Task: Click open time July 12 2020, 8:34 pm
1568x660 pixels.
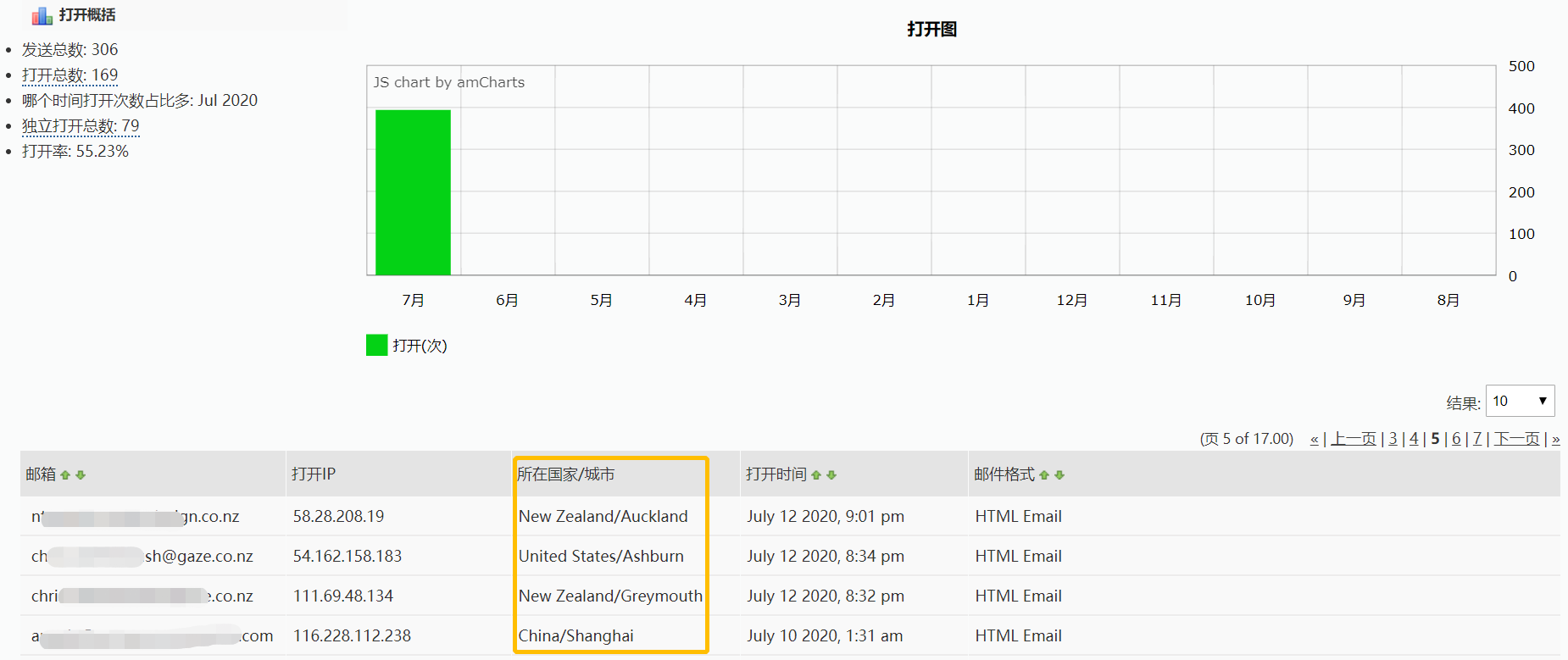Action: (826, 557)
